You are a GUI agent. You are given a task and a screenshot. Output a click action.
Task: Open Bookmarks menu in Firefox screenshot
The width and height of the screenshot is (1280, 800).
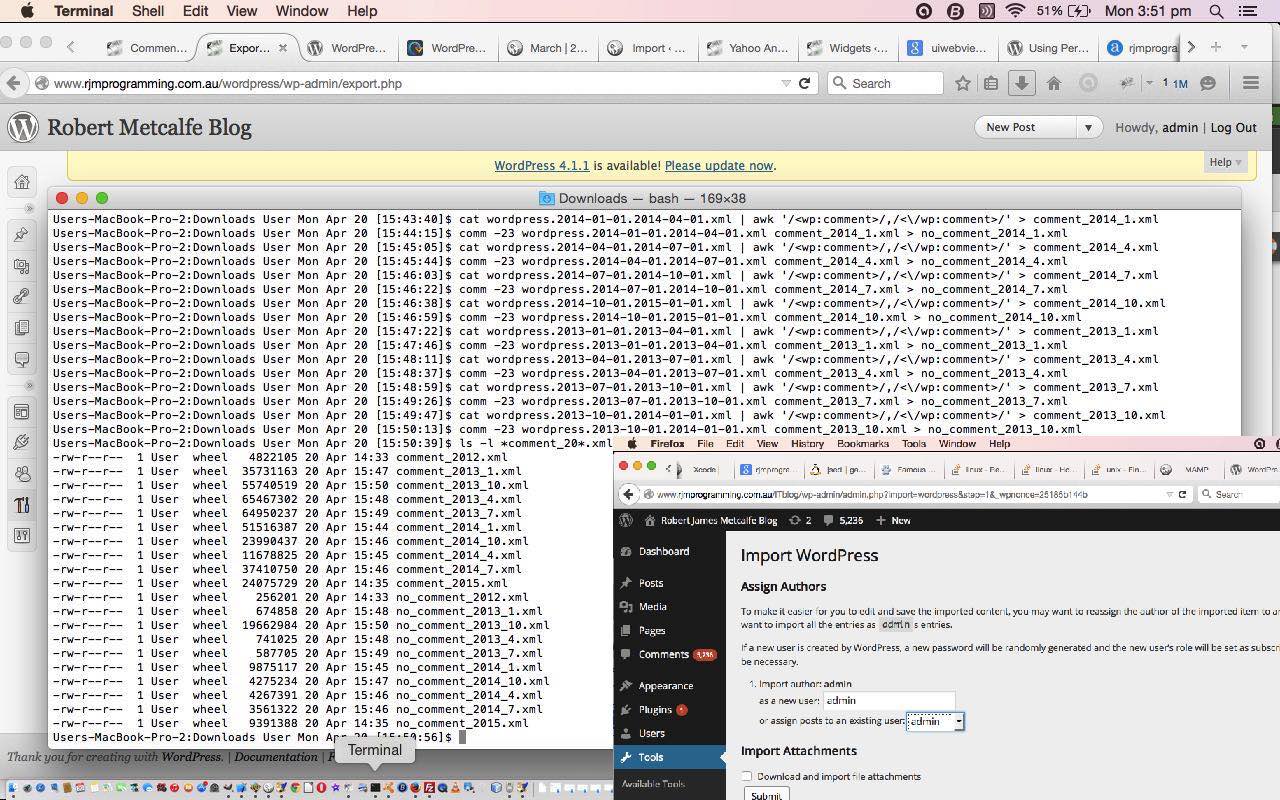point(863,444)
